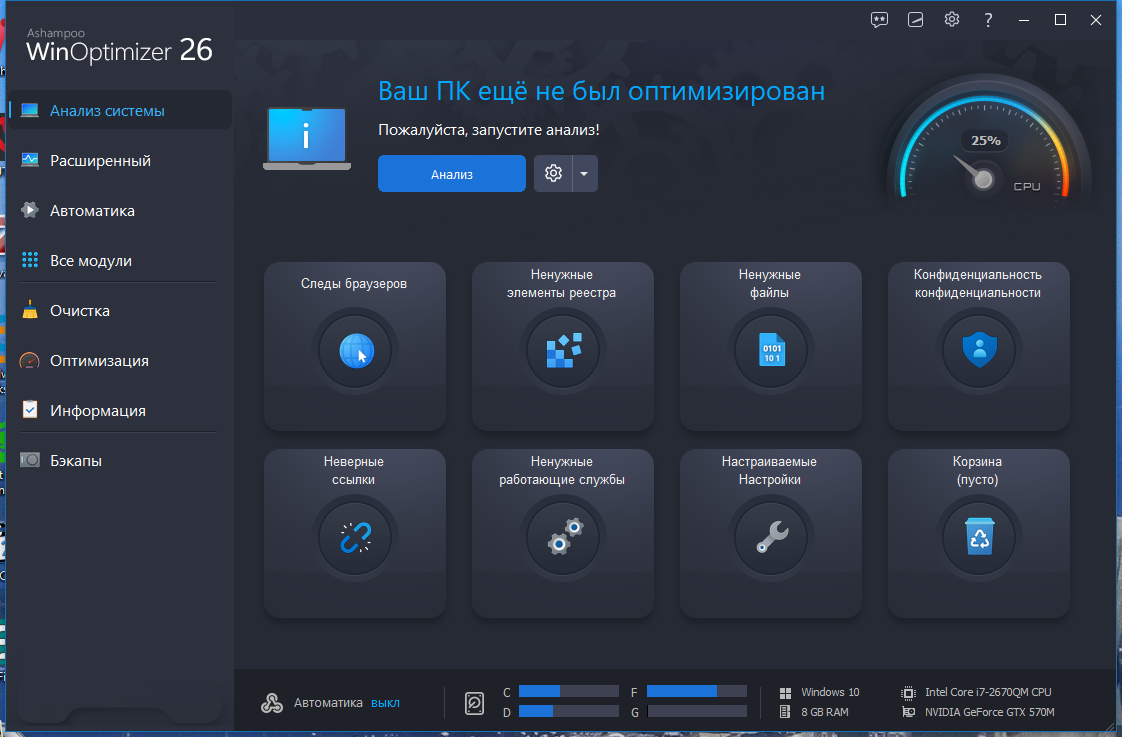This screenshot has width=1122, height=737.
Task: Click the Windows logo icon in status bar
Action: tap(785, 693)
